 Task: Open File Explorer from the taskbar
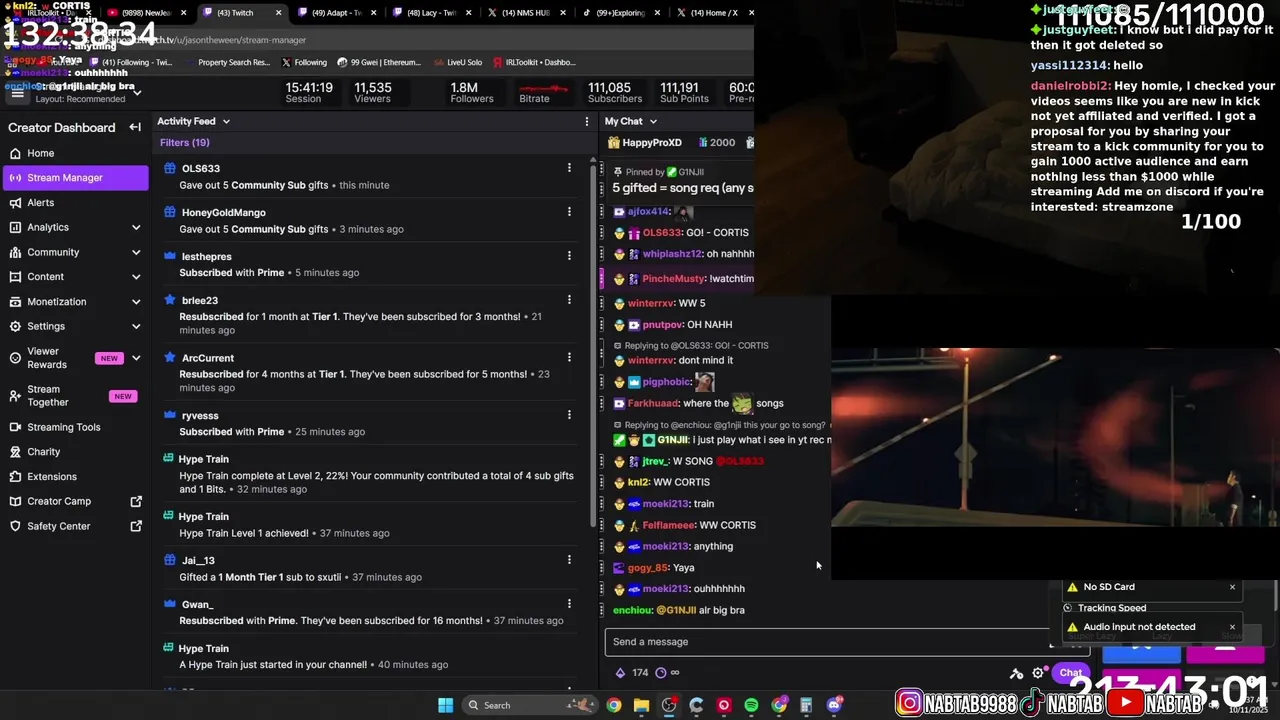641,705
